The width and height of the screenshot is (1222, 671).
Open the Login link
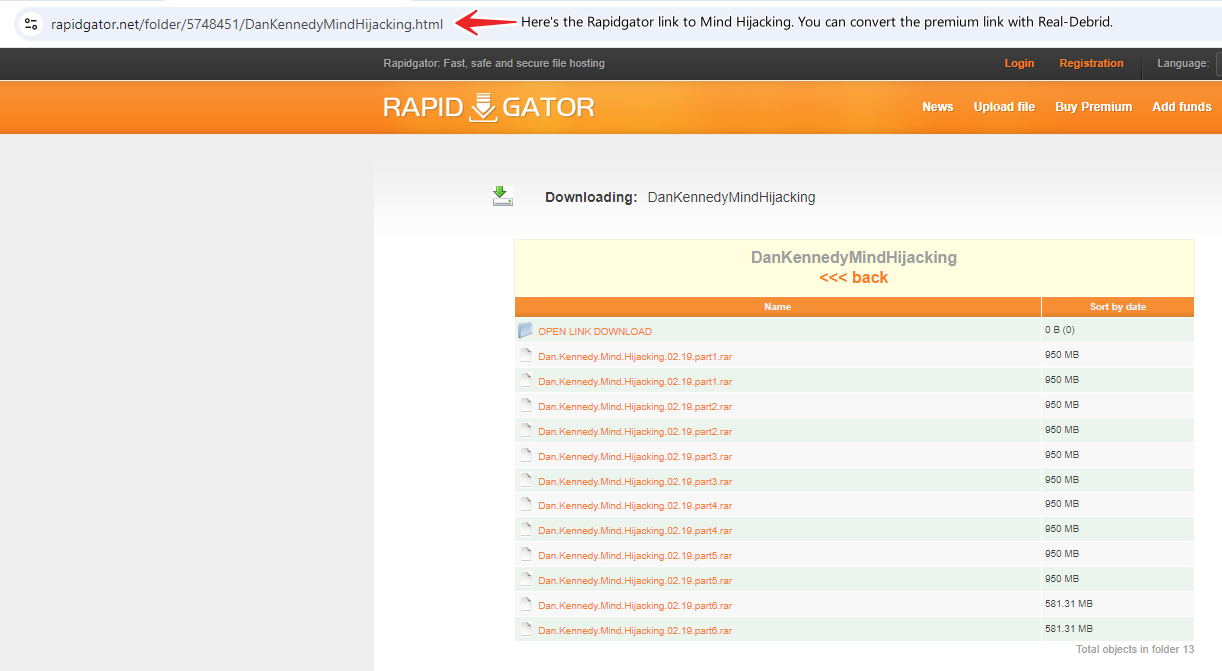[1019, 63]
